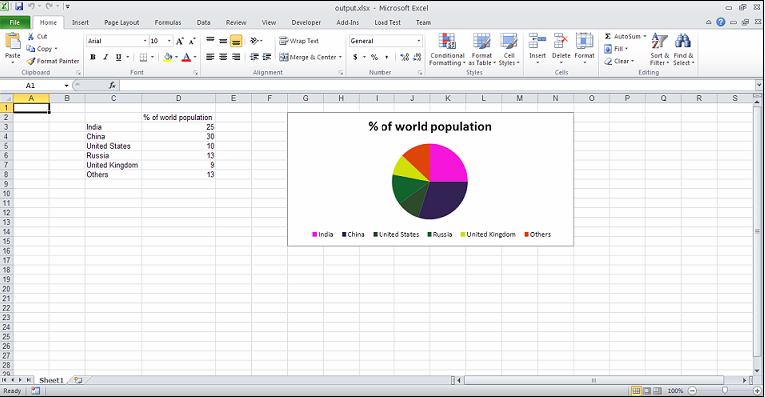Viewport: 765px width, 397px height.
Task: Select the pie chart title text
Action: 430,127
